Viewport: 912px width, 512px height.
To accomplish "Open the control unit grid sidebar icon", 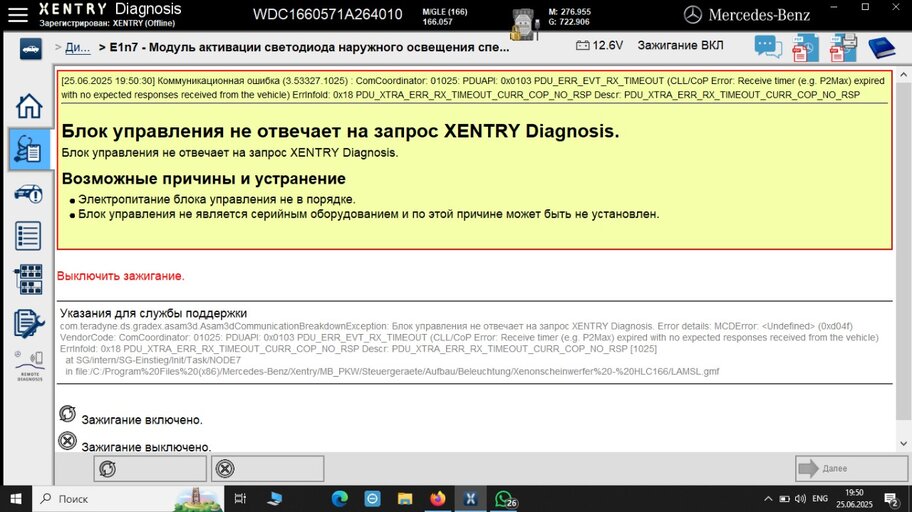I will 29,279.
